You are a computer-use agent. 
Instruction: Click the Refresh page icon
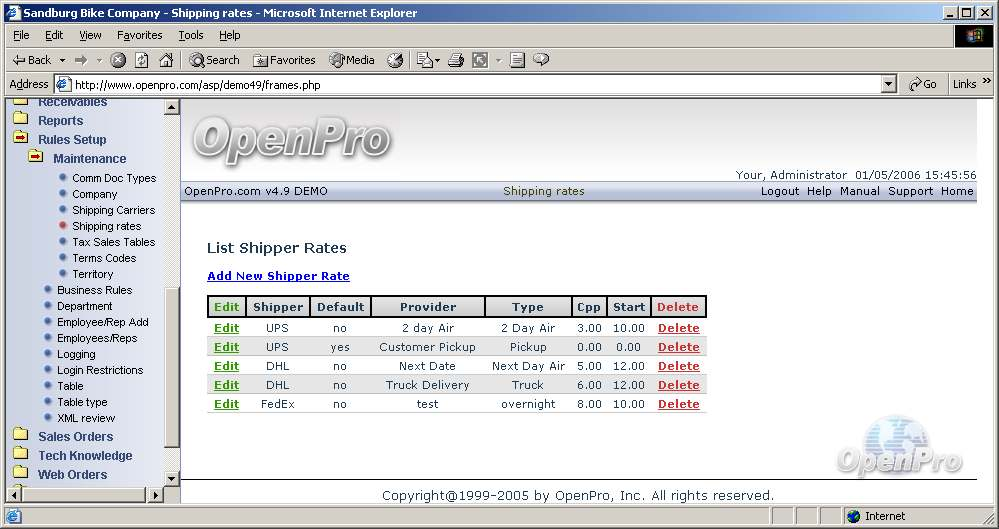click(x=142, y=60)
